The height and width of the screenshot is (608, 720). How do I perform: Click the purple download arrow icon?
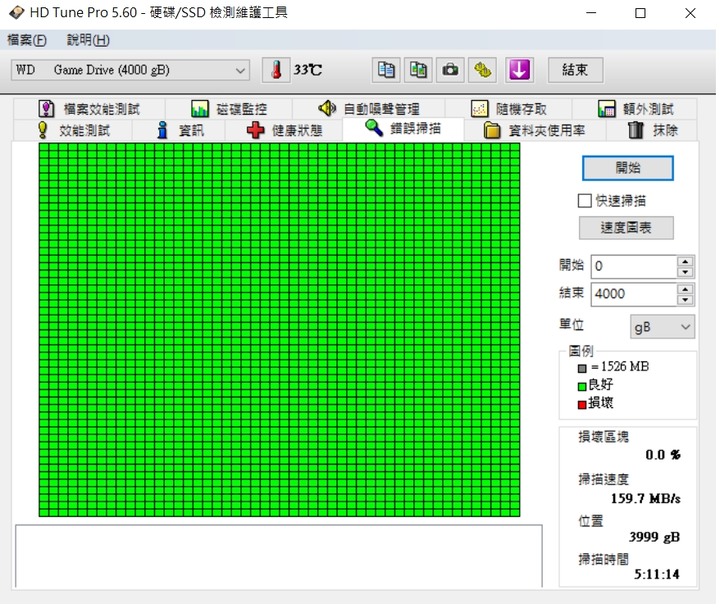click(x=519, y=70)
